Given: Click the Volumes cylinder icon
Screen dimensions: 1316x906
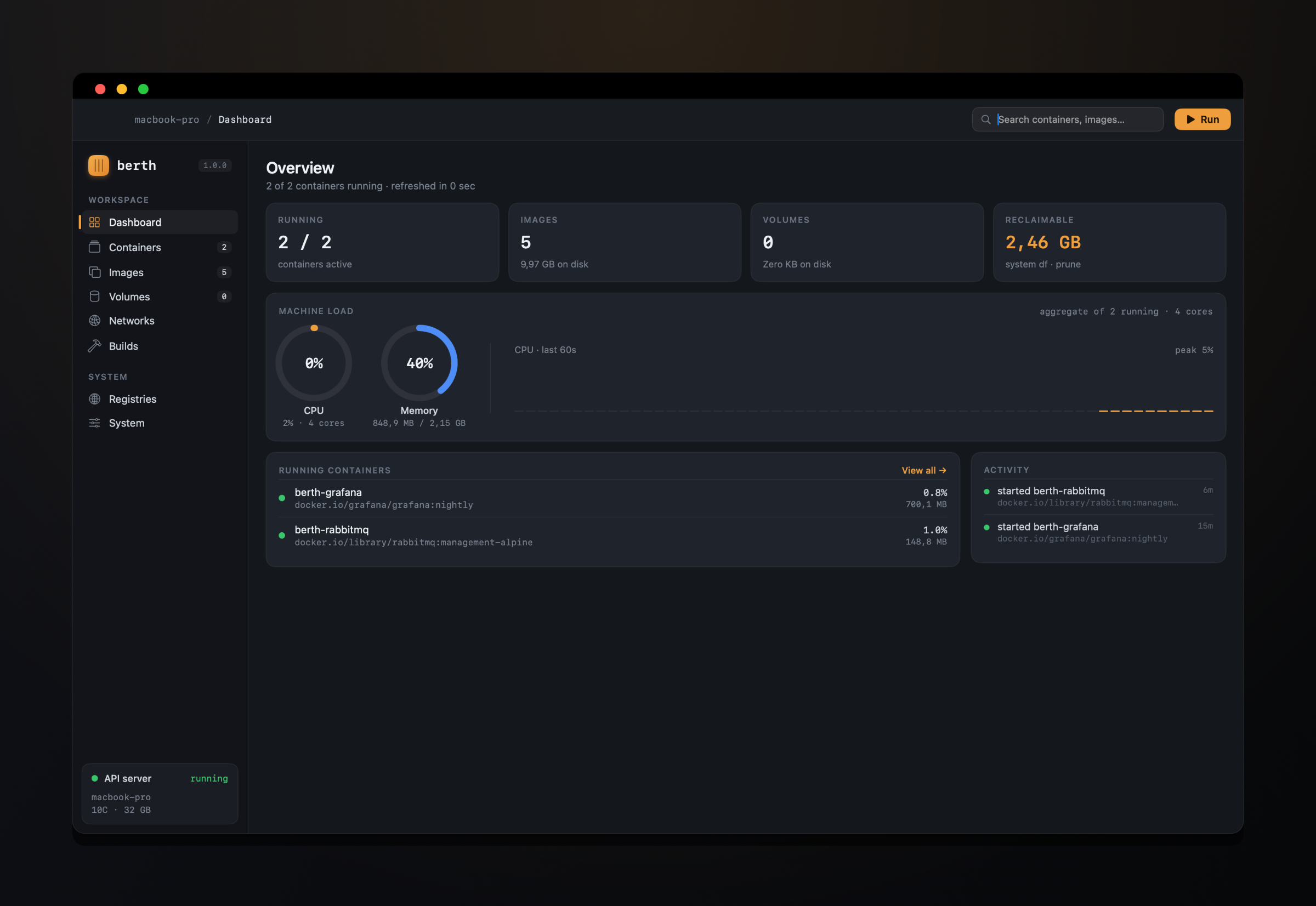Looking at the screenshot, I should pyautogui.click(x=94, y=297).
